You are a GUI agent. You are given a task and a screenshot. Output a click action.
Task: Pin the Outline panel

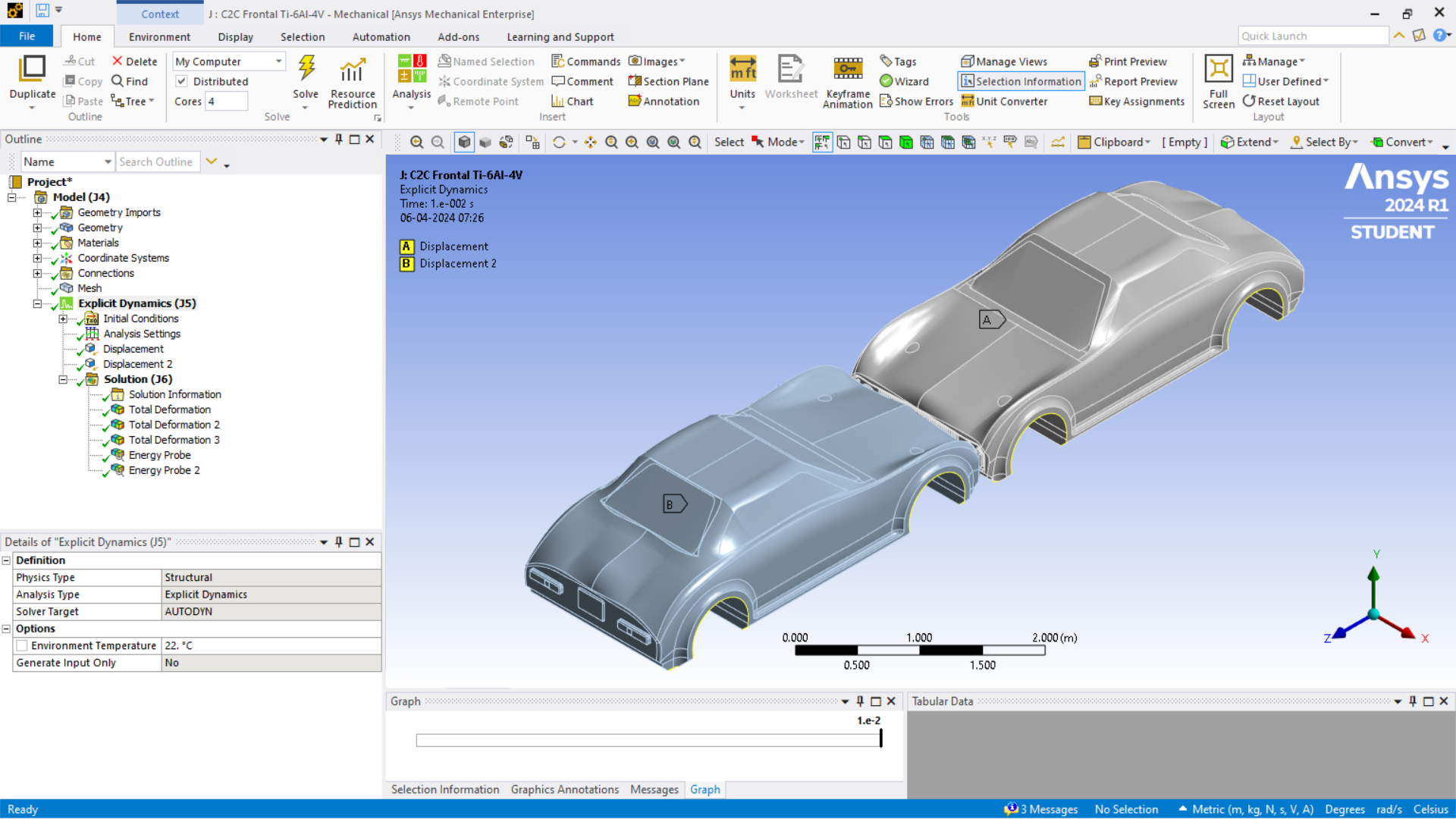[339, 139]
